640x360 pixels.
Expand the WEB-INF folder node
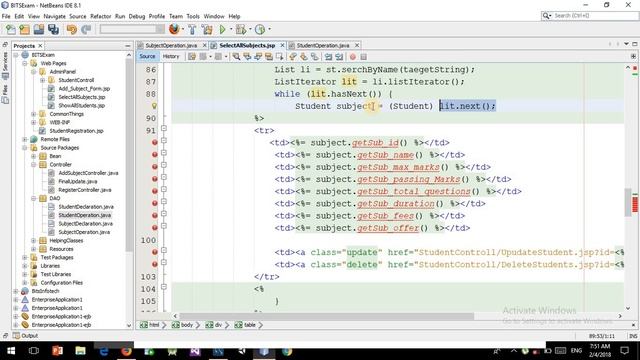tap(33, 122)
